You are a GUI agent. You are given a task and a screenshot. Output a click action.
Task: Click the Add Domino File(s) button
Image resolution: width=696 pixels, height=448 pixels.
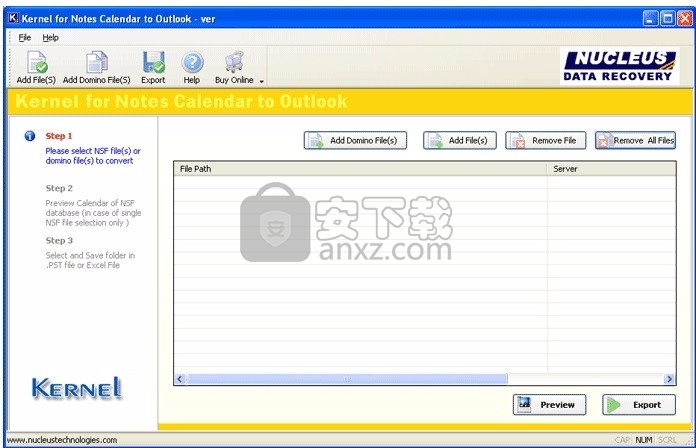(355, 140)
